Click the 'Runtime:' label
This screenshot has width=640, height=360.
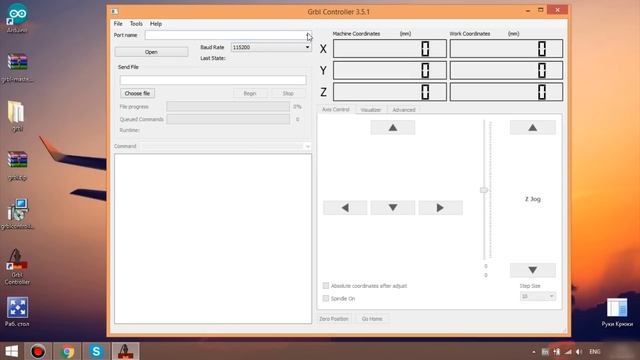pyautogui.click(x=129, y=130)
